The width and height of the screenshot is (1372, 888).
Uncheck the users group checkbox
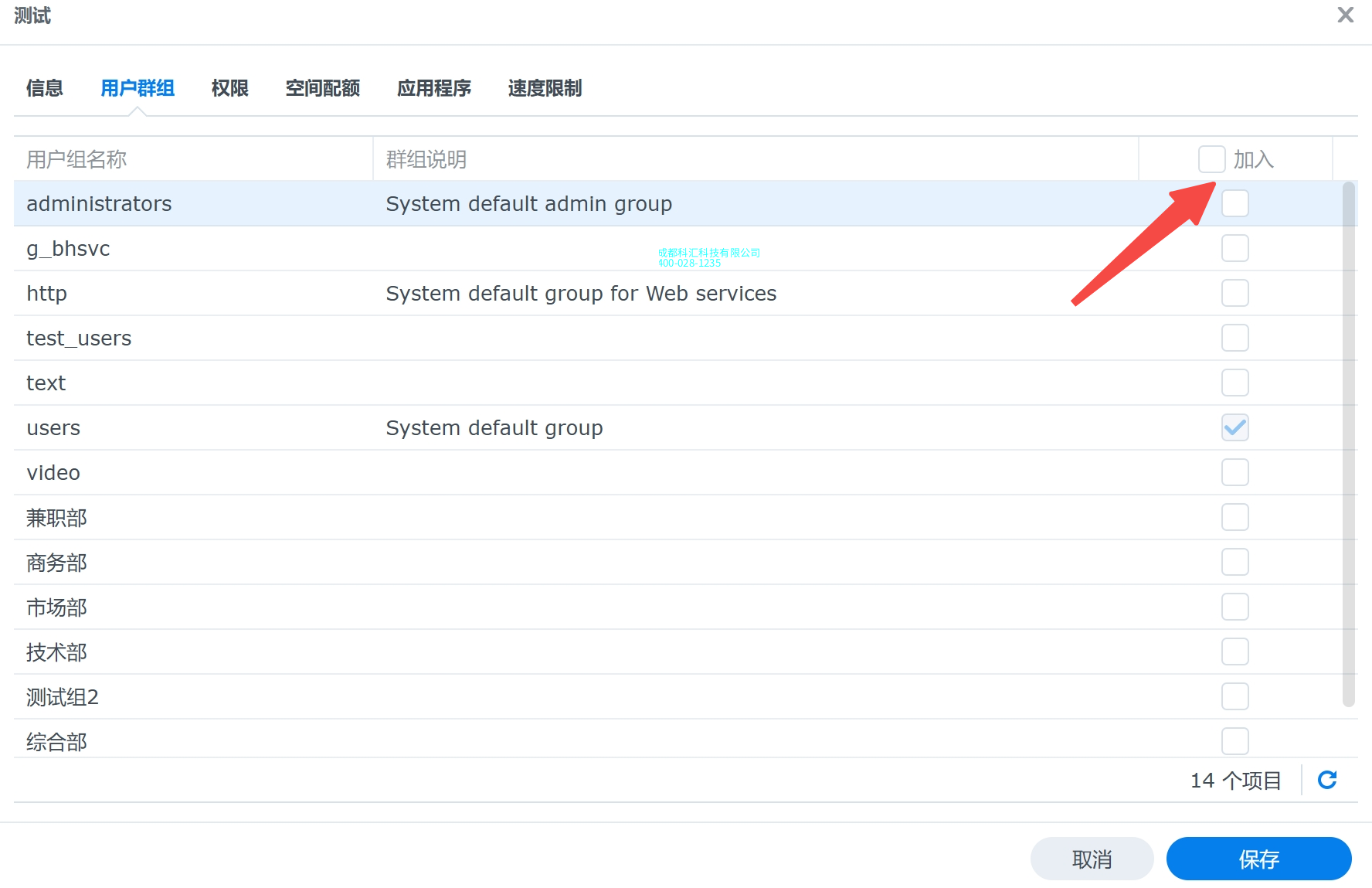click(1234, 427)
